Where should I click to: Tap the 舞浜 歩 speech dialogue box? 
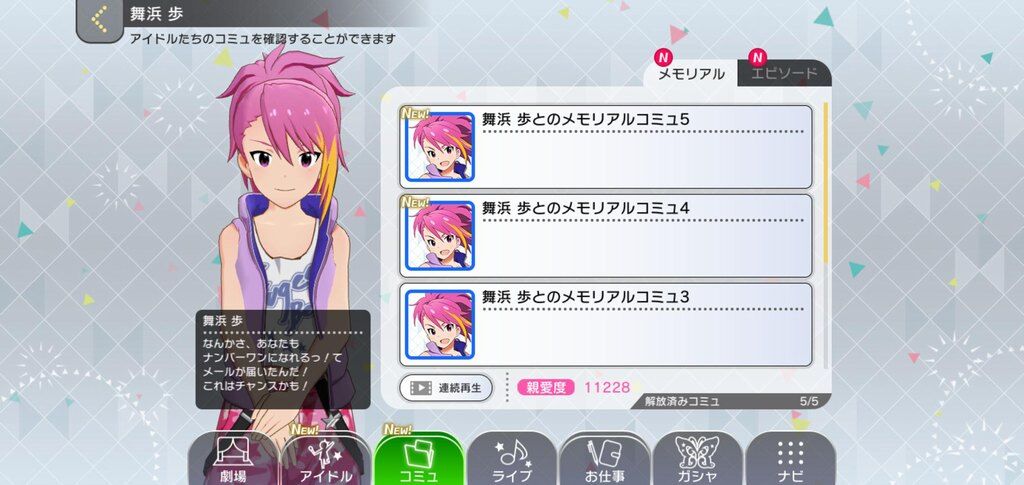(283, 359)
